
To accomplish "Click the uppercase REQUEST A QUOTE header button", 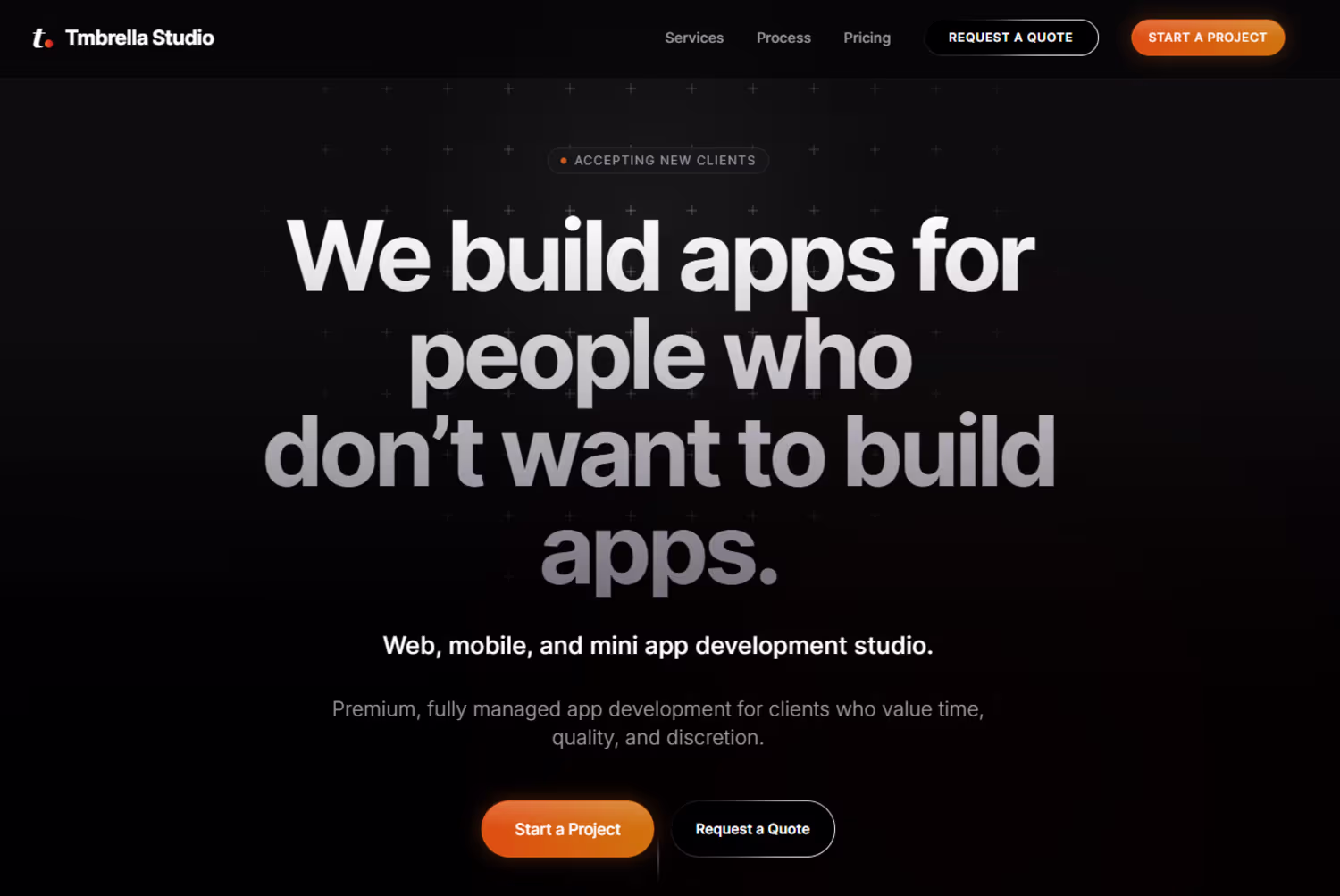I will point(1010,38).
